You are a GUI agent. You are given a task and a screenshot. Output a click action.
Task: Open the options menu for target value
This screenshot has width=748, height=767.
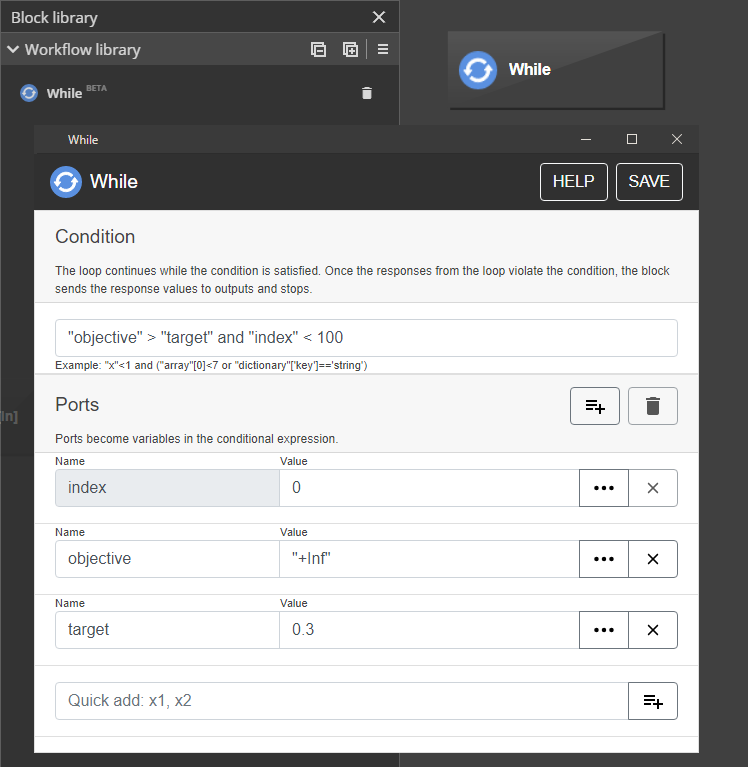click(603, 630)
